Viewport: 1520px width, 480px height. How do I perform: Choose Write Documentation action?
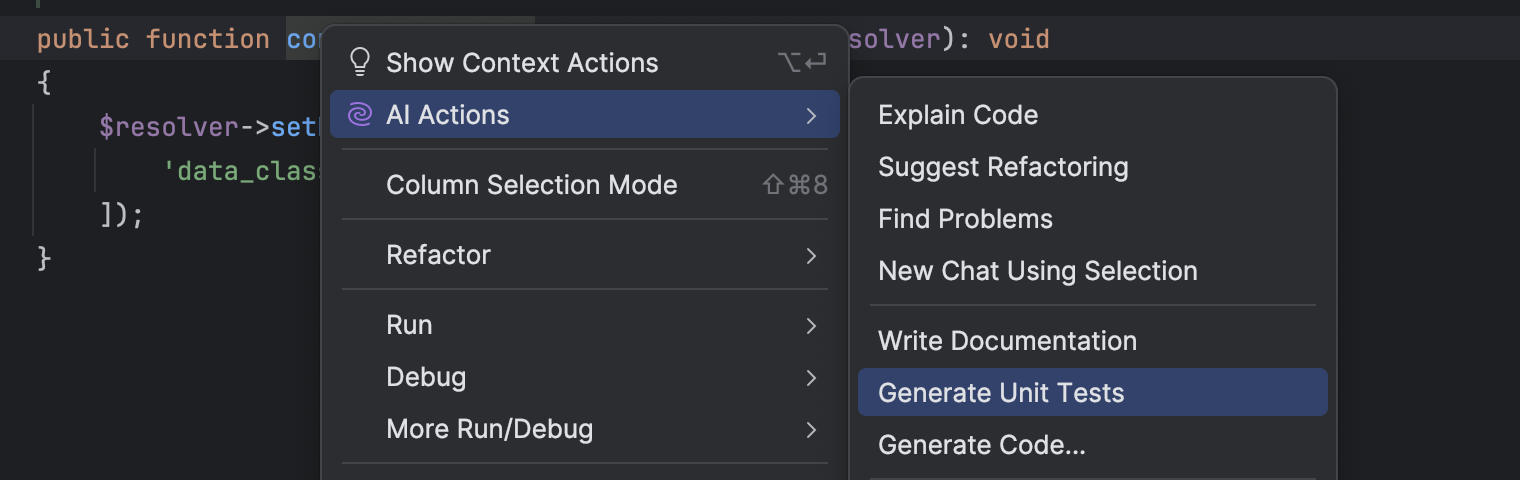tap(1007, 341)
